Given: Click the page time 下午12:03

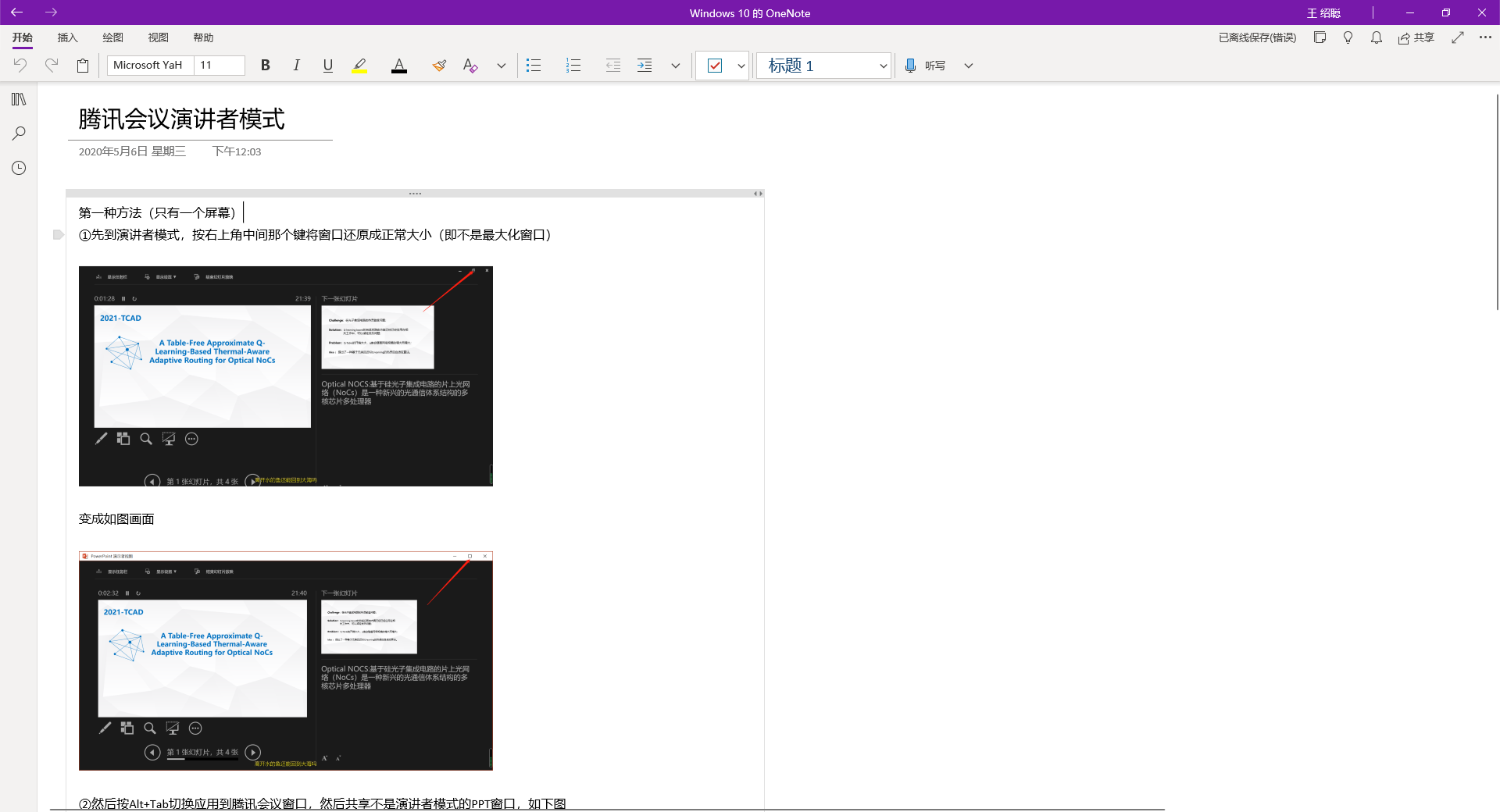Looking at the screenshot, I should coord(237,151).
